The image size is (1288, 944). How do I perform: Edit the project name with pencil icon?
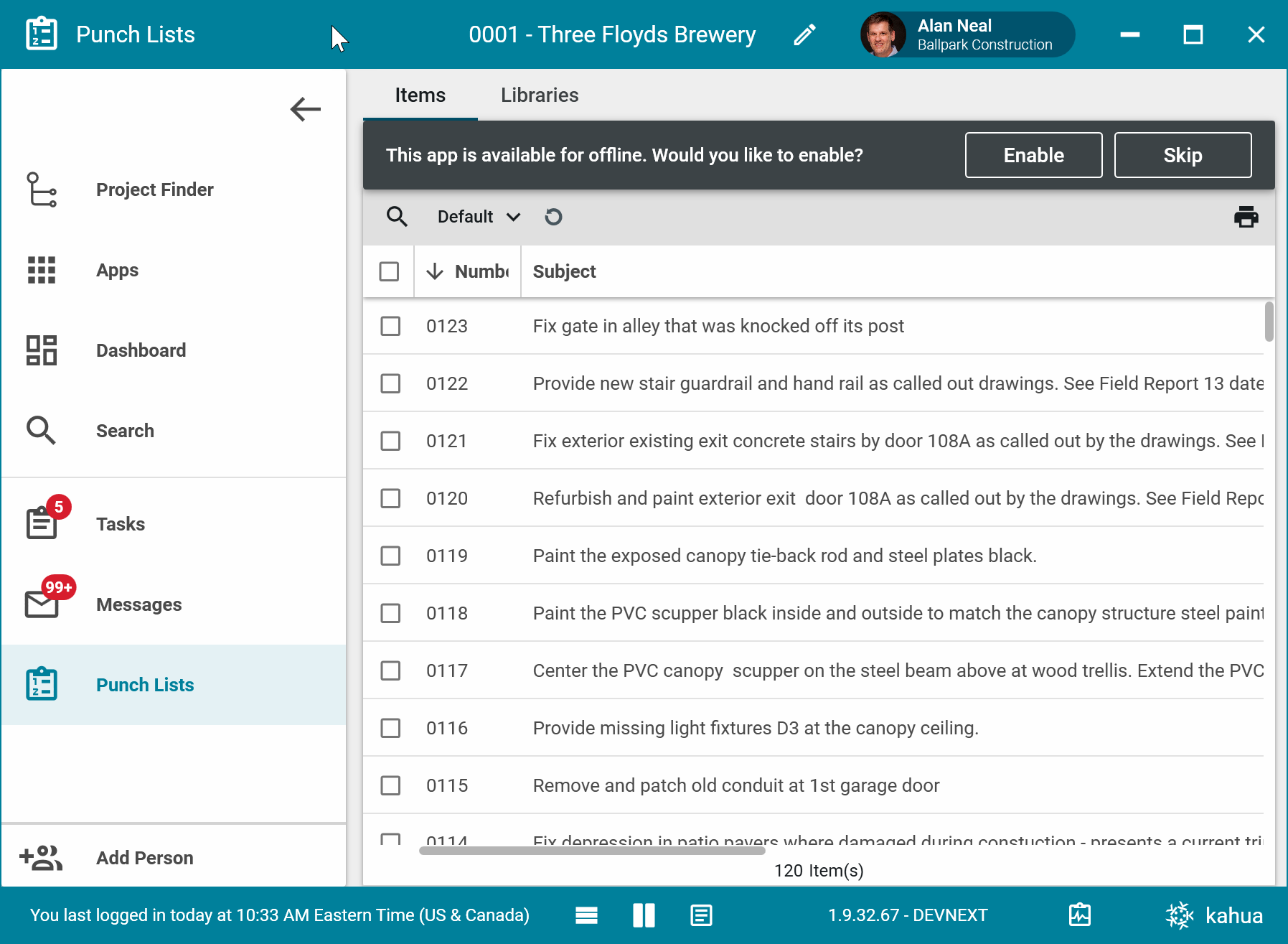804,34
